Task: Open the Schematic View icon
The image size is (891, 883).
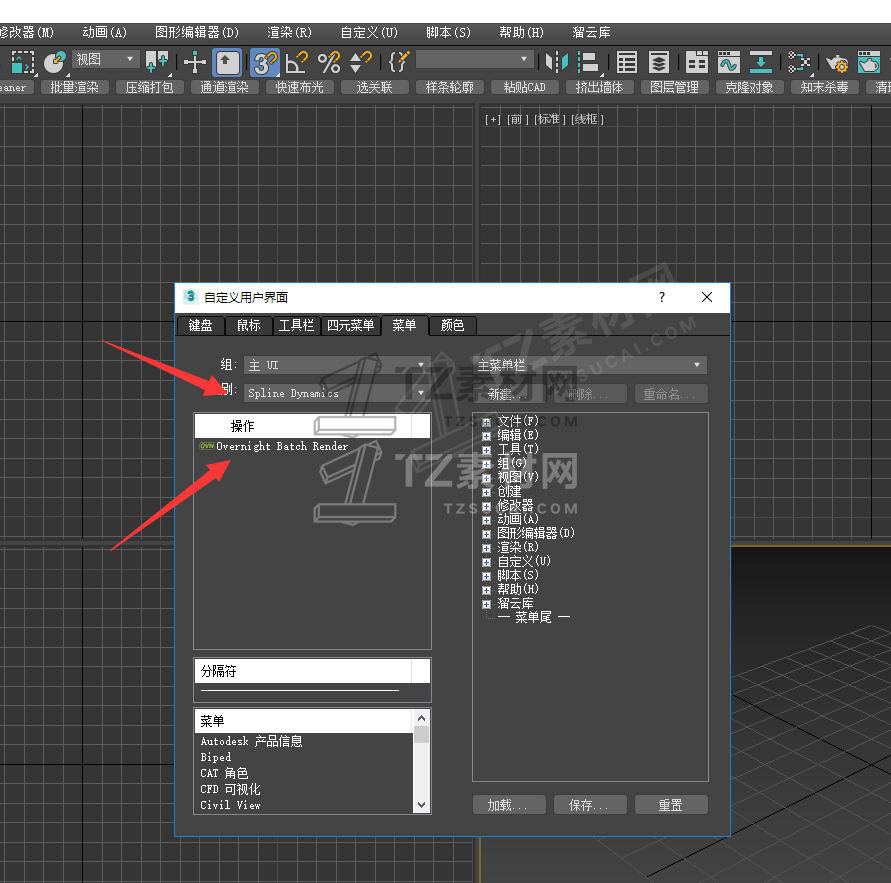Action: point(798,62)
